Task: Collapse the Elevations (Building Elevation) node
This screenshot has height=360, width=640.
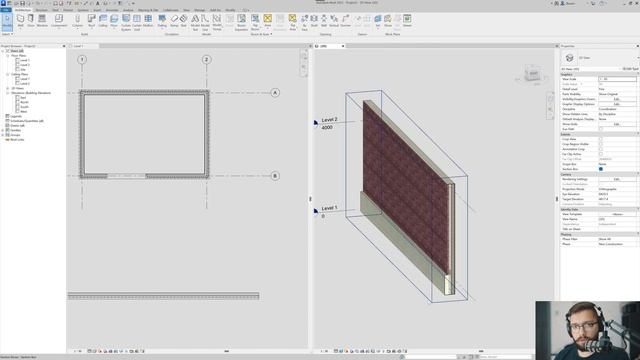Action: 8,93
